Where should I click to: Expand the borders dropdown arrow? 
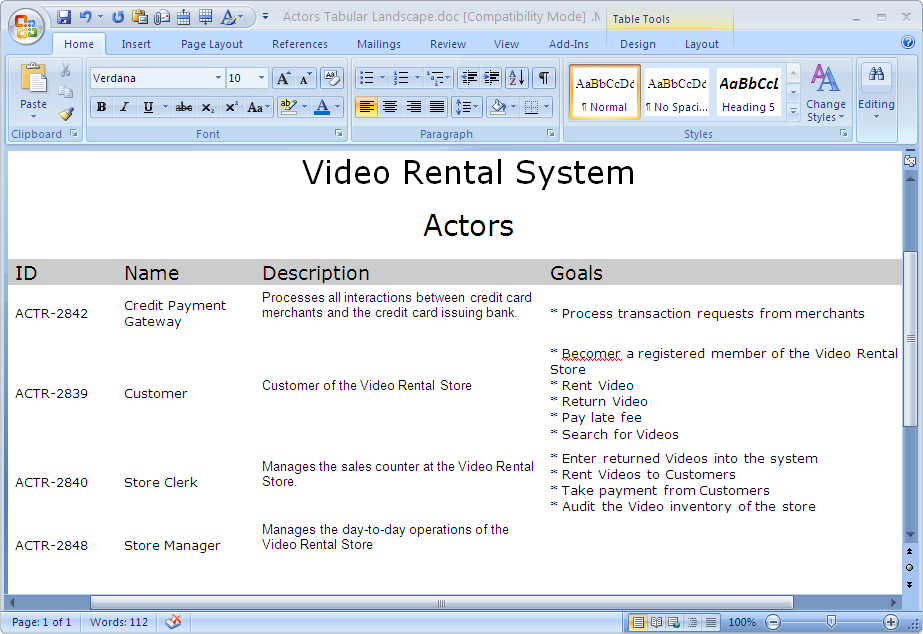[546, 107]
